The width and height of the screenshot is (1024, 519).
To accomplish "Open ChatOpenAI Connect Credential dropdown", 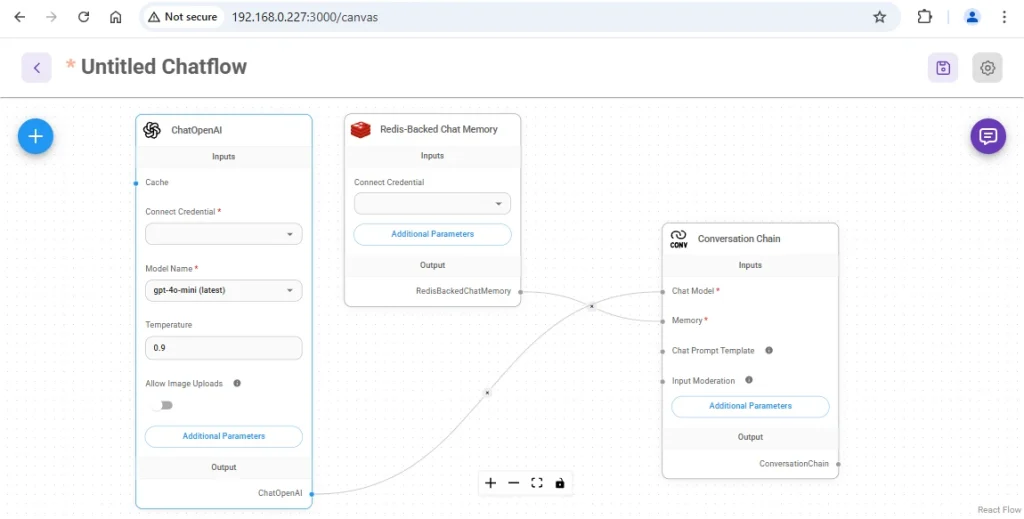I will [x=223, y=234].
